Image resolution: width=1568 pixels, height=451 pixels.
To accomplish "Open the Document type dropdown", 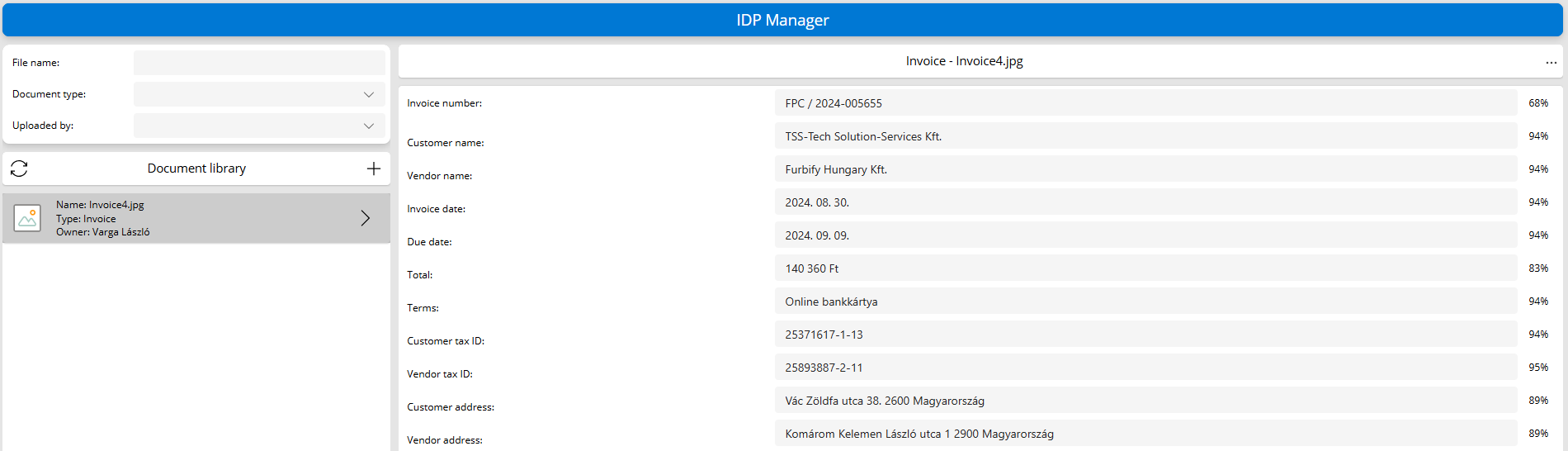I will [x=259, y=94].
